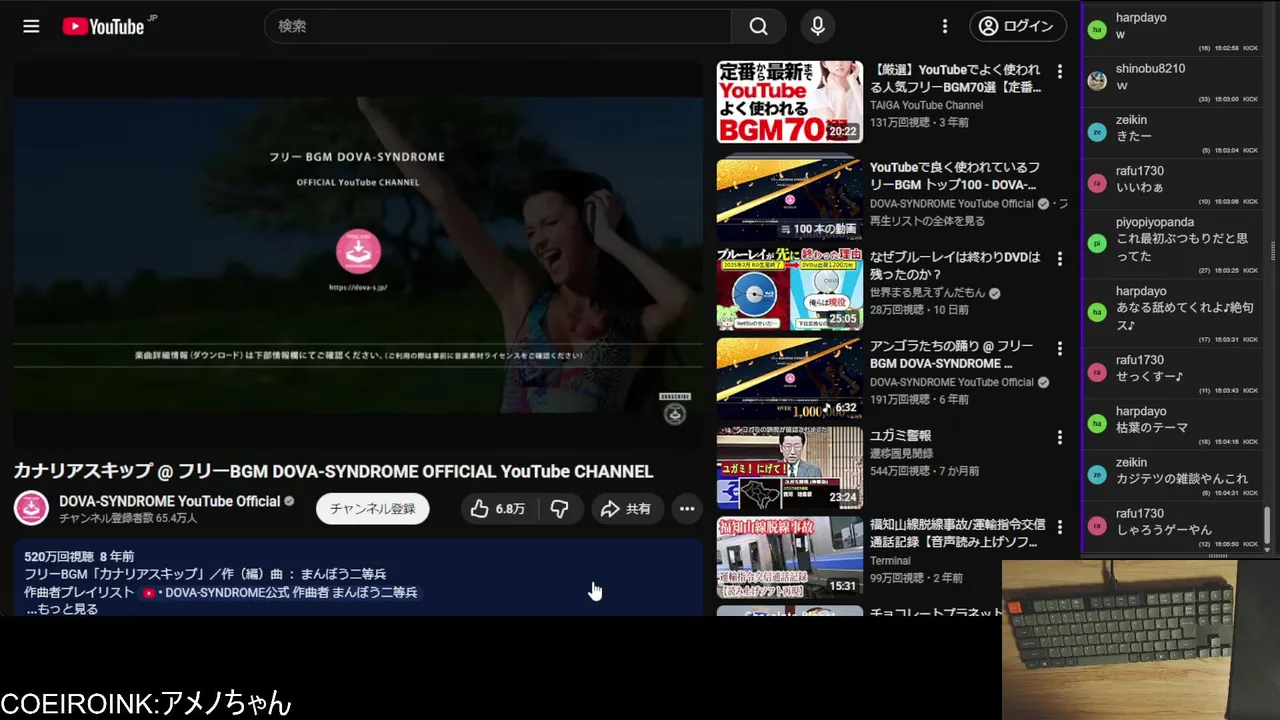Click the search magnifier button
The image size is (1280, 720).
pyautogui.click(x=758, y=27)
